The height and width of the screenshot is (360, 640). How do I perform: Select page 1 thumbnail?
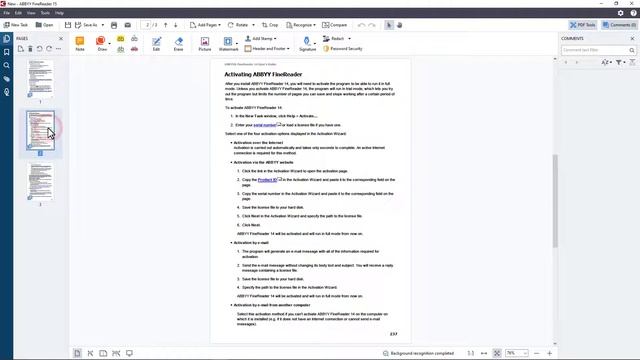pos(40,78)
